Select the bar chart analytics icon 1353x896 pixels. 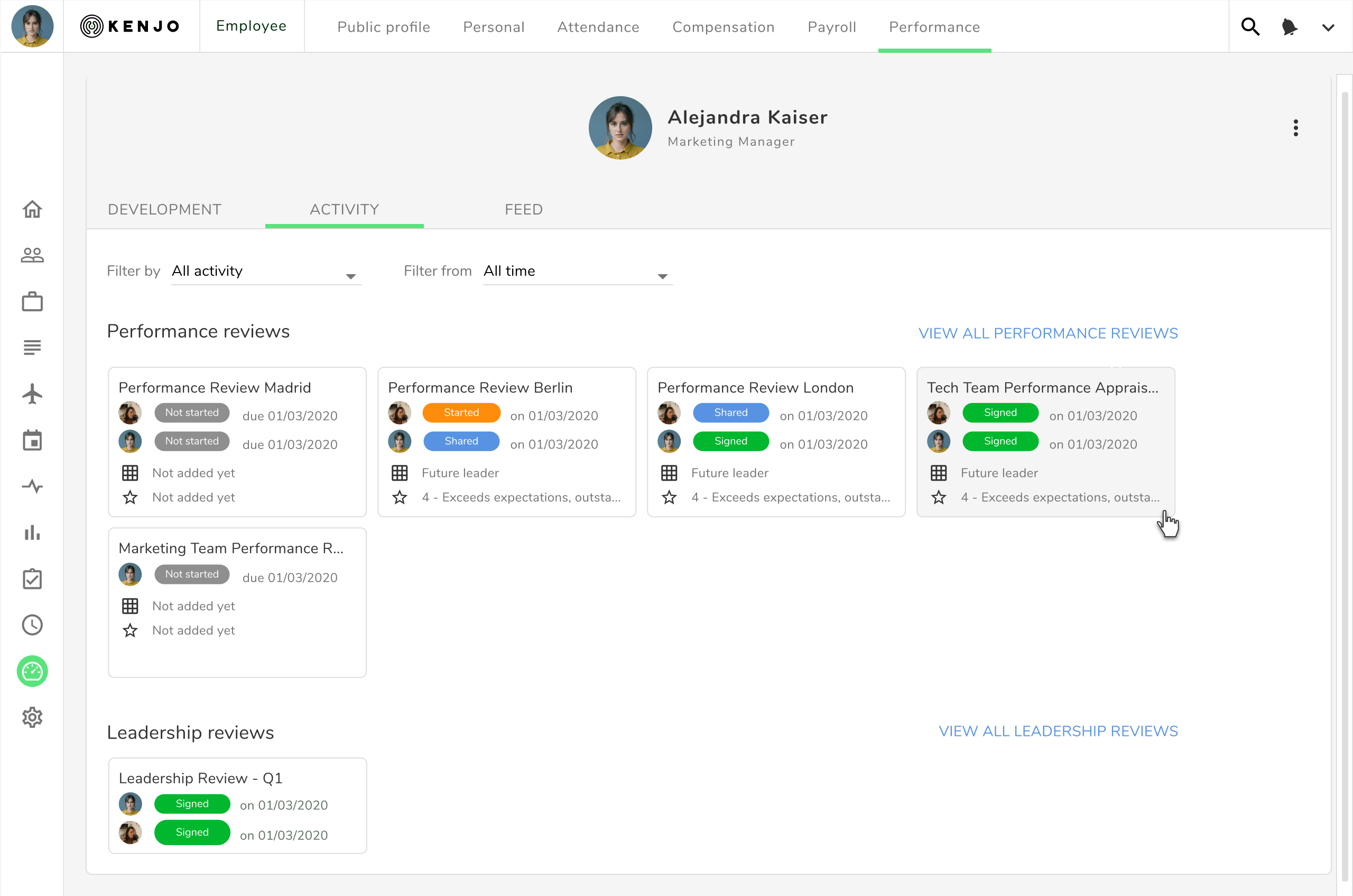[32, 533]
